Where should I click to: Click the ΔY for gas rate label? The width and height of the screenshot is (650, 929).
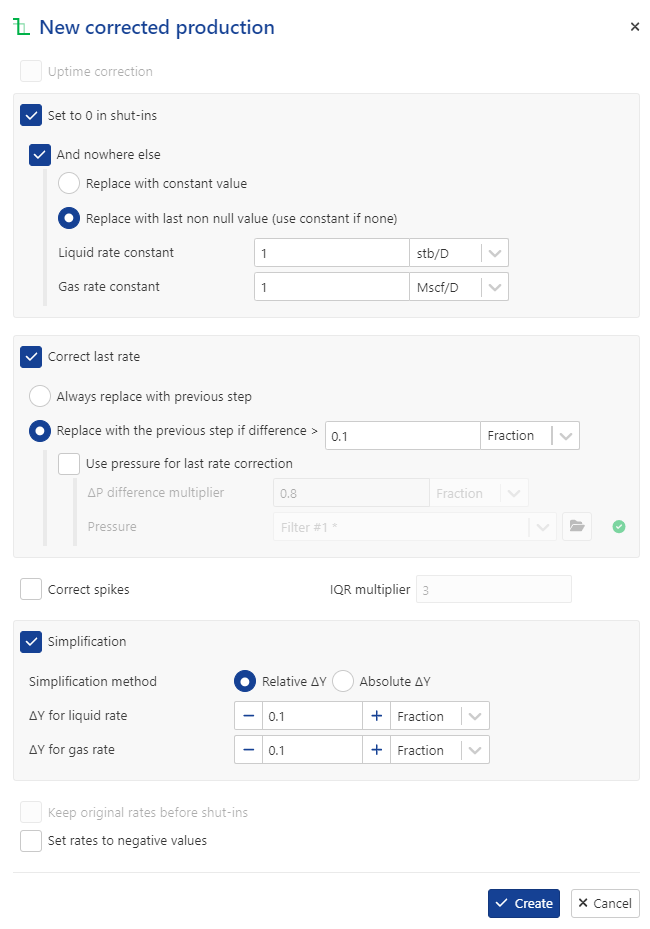(x=71, y=749)
